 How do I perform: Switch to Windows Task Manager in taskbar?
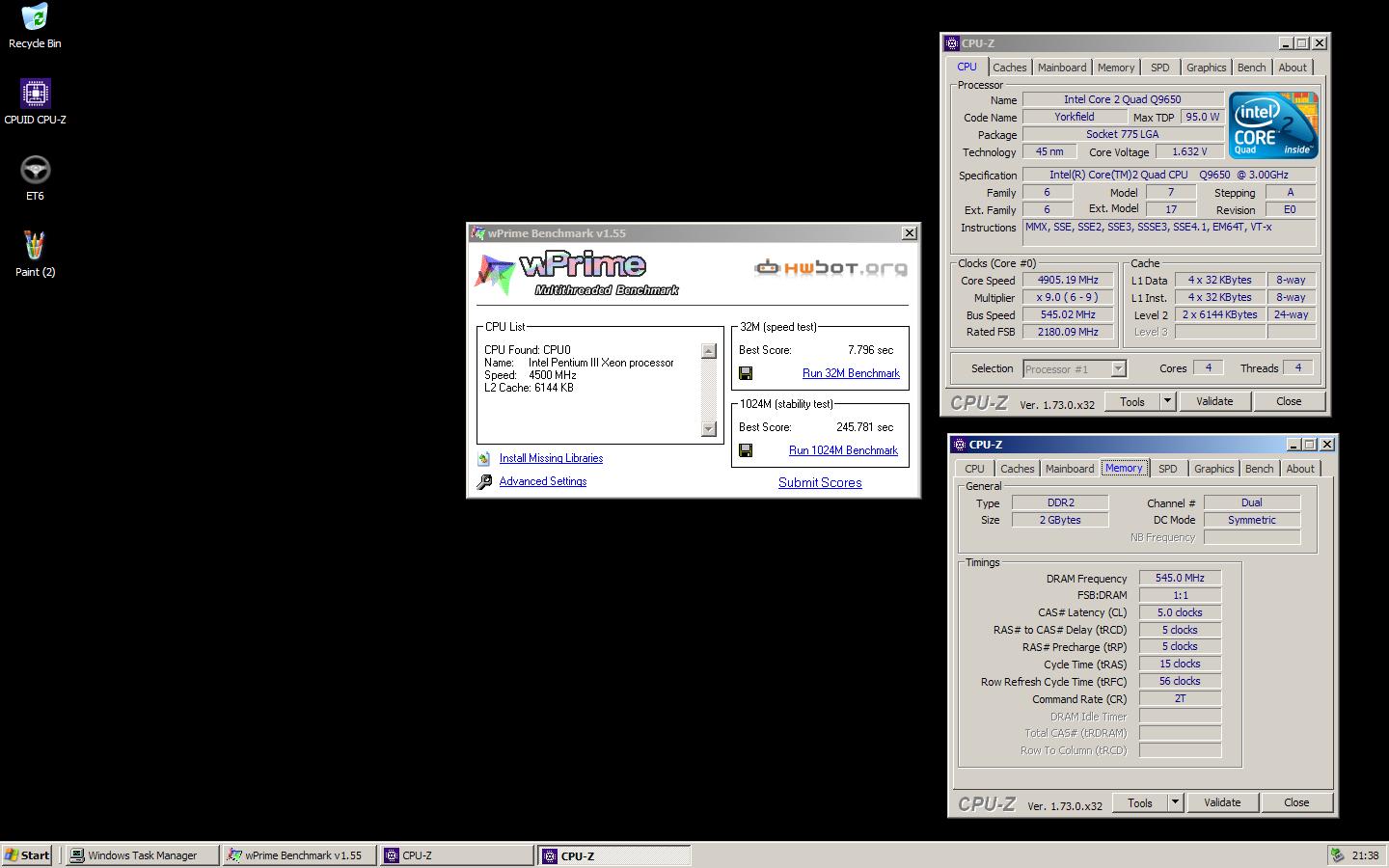(x=142, y=854)
